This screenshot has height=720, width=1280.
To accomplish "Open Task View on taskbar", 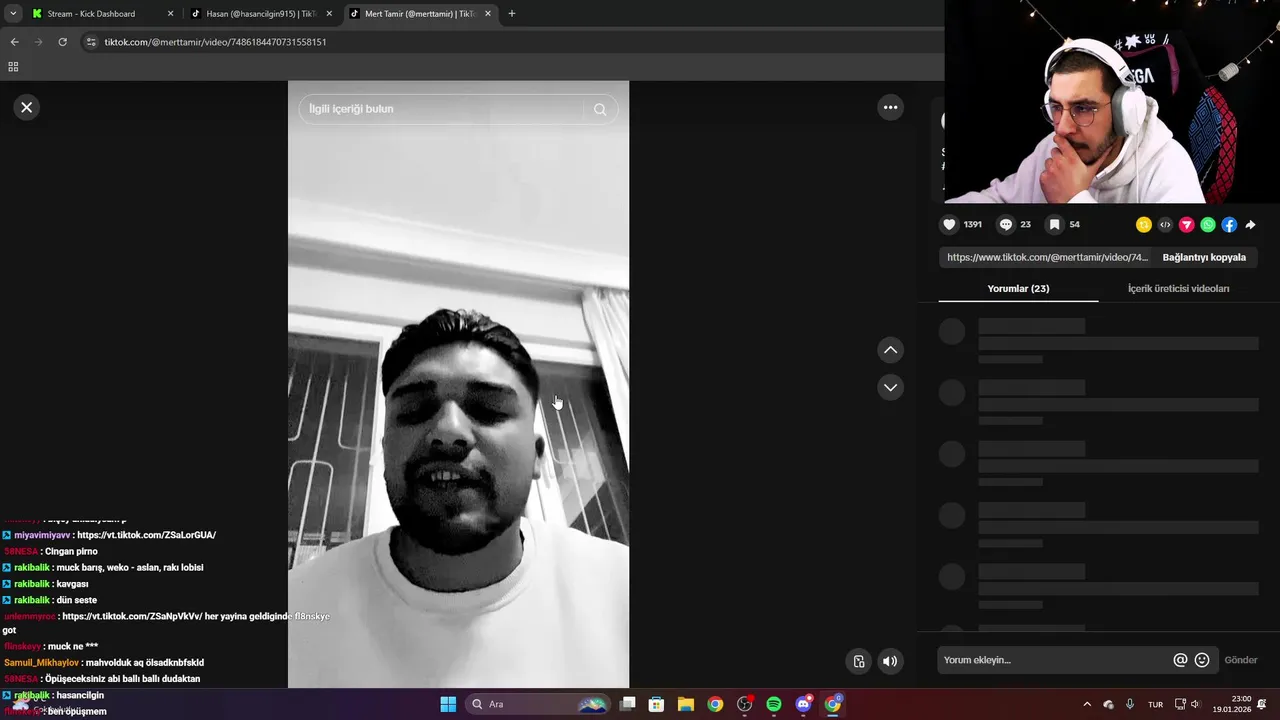I will (x=627, y=704).
